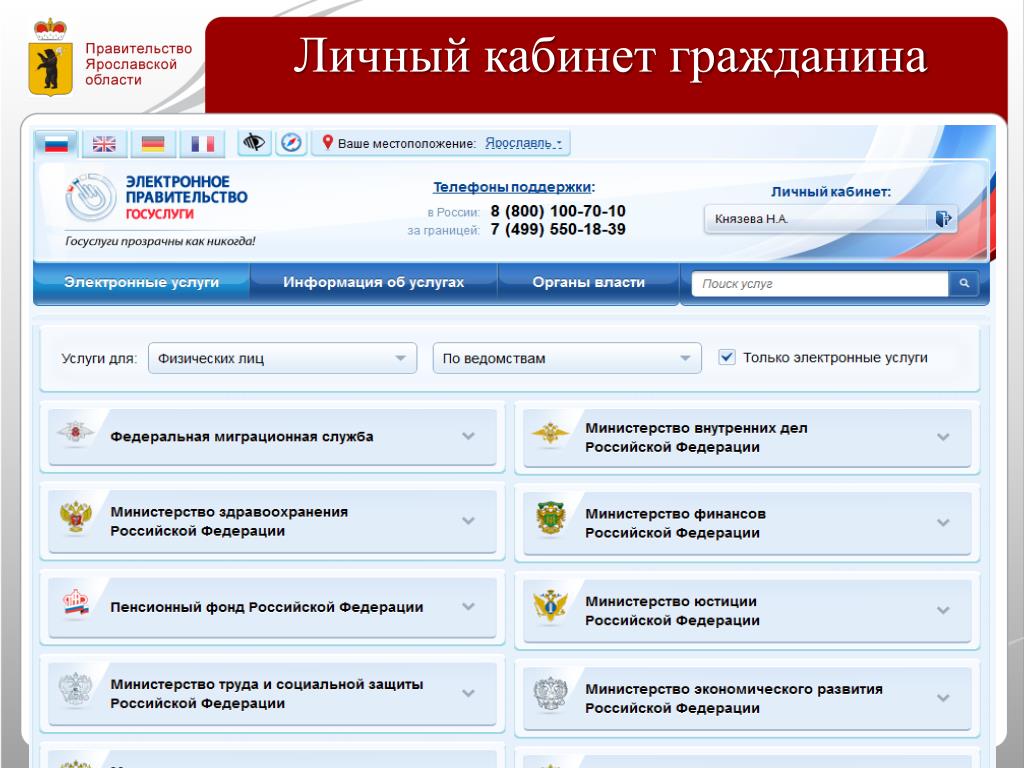Switch site language to English flag
This screenshot has height=768, width=1024.
(x=104, y=144)
